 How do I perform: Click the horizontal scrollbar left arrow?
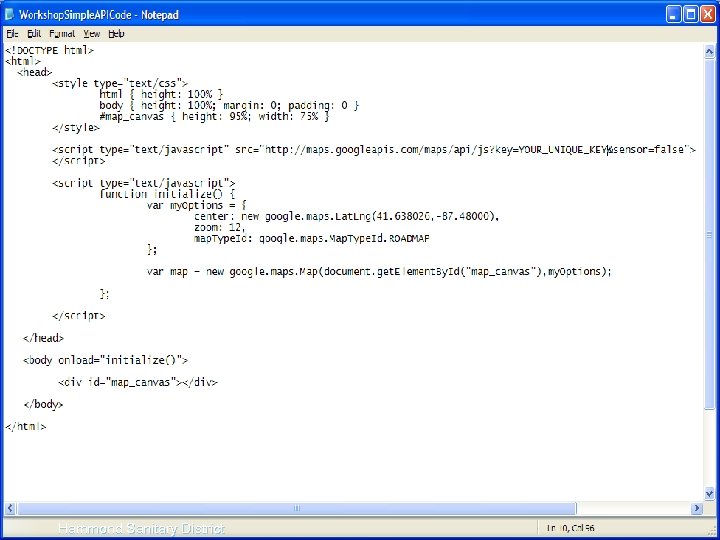[x=10, y=508]
